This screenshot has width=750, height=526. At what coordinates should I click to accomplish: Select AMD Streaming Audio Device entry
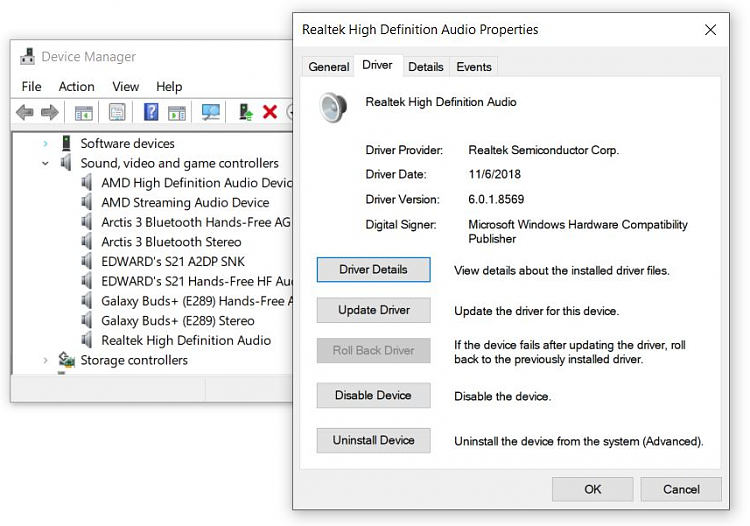(x=185, y=202)
